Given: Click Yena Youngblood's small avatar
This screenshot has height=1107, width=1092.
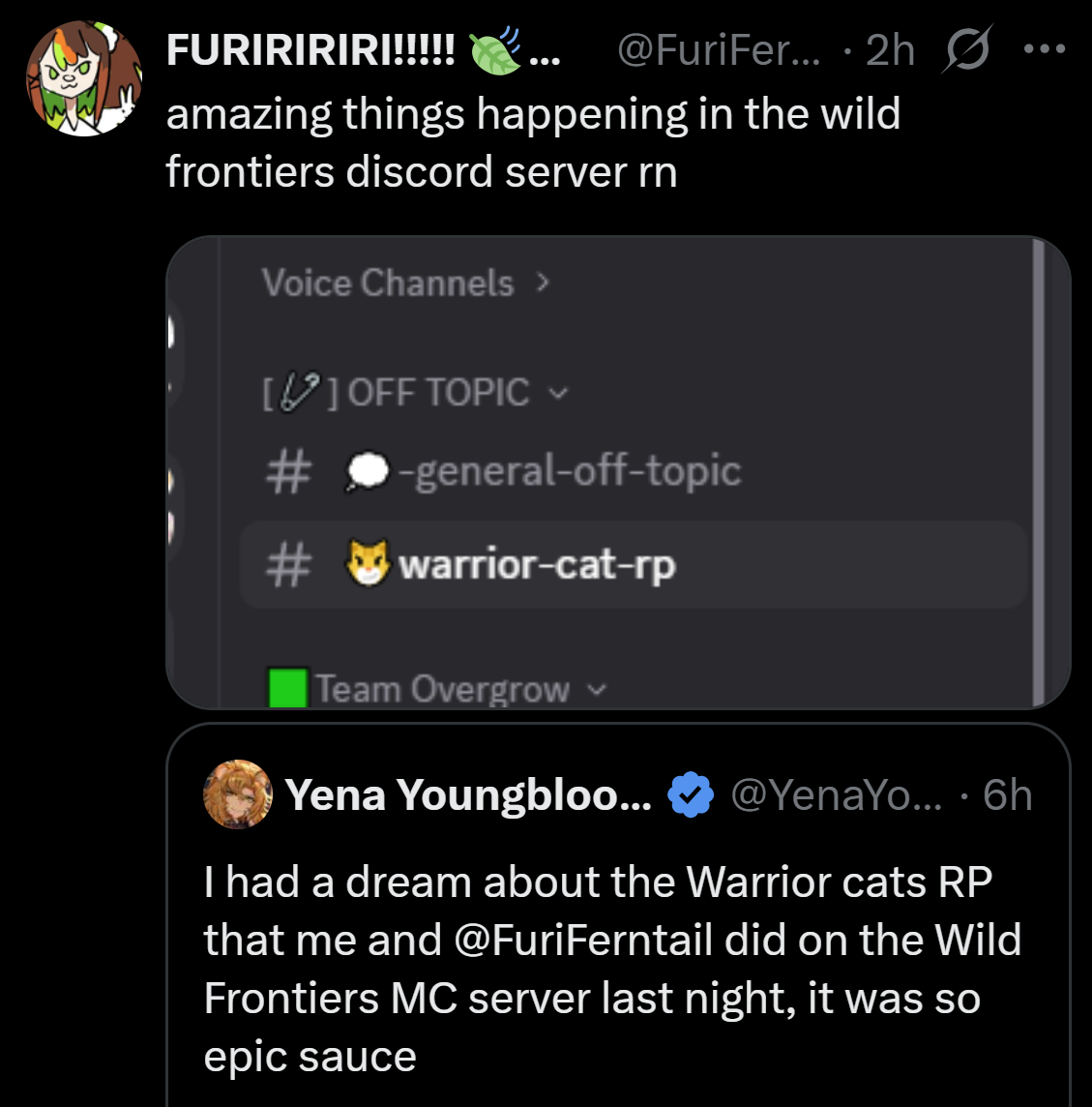Looking at the screenshot, I should pos(237,794).
